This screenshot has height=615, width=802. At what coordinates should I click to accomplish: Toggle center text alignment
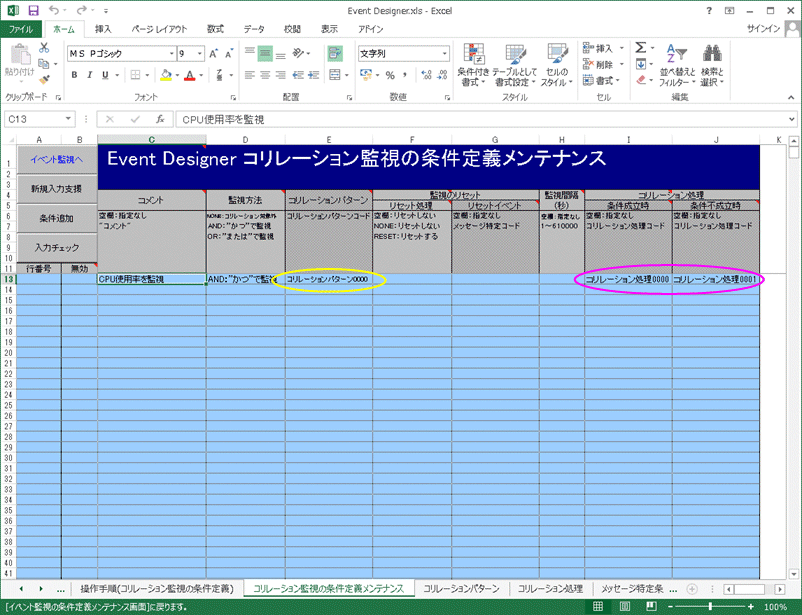tap(265, 75)
